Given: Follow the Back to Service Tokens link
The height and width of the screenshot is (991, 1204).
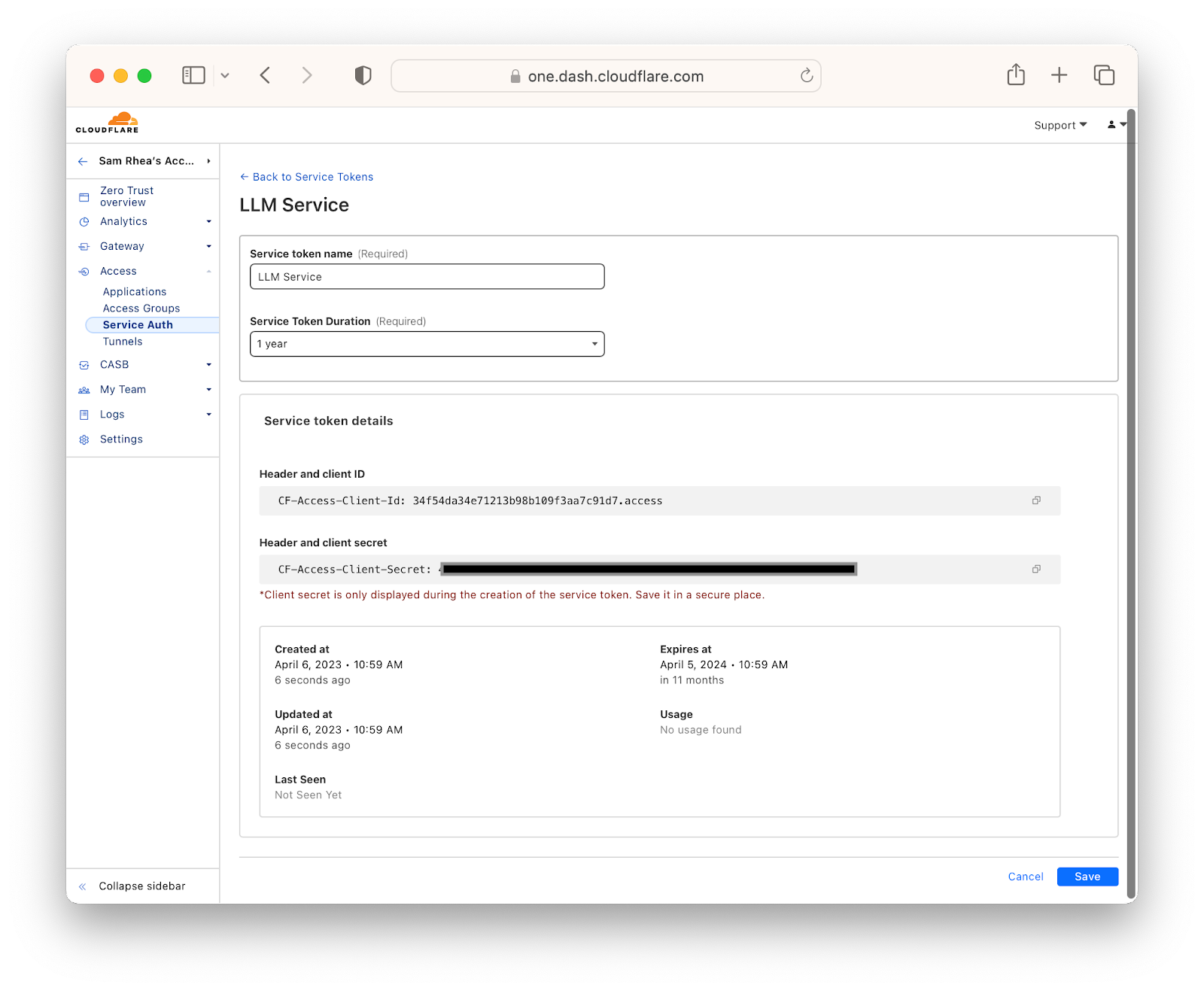Looking at the screenshot, I should 306,177.
